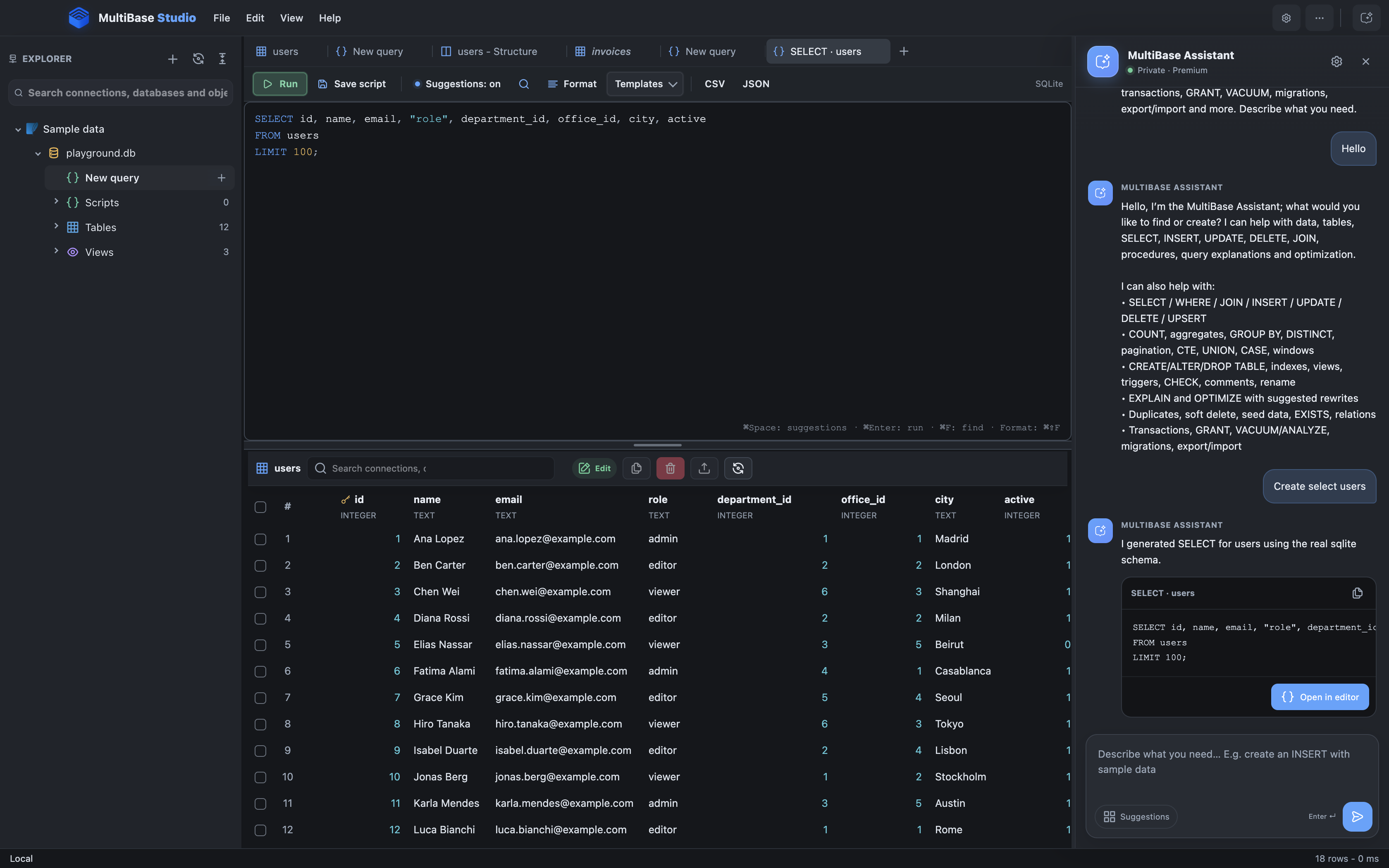The width and height of the screenshot is (1389, 868).
Task: Export results as CSV
Action: point(715,84)
